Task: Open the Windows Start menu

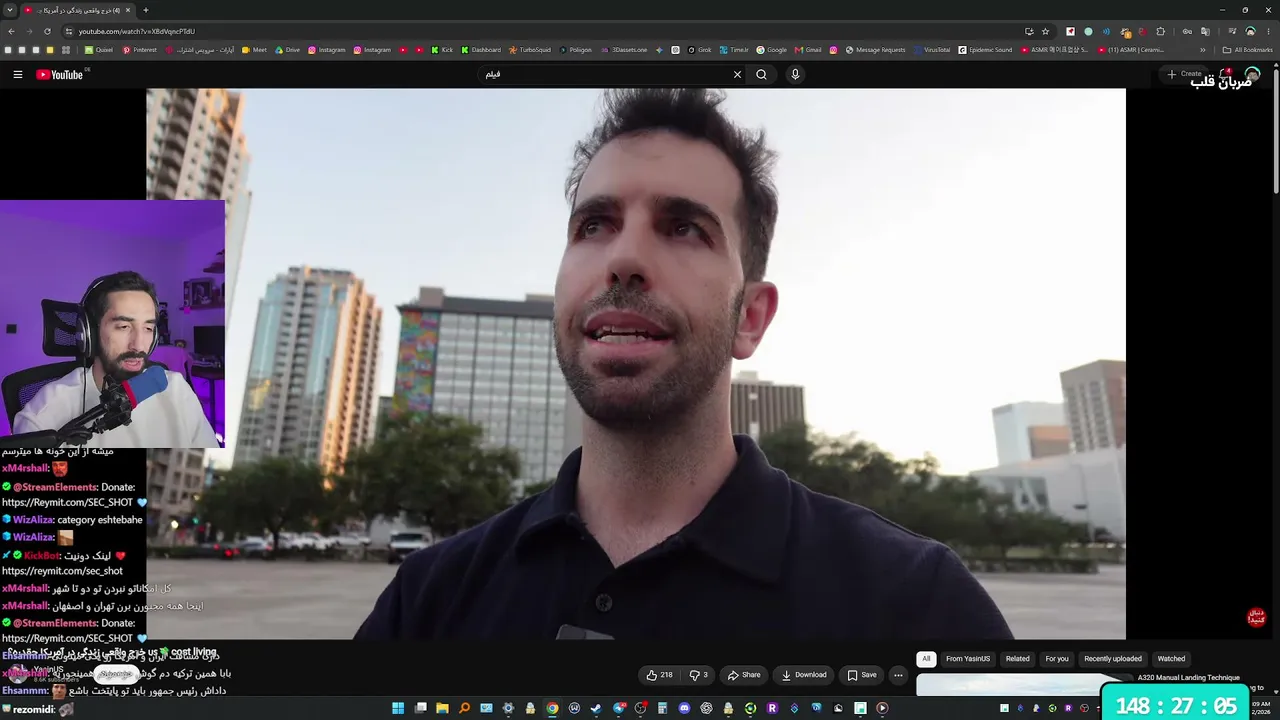Action: pos(398,708)
